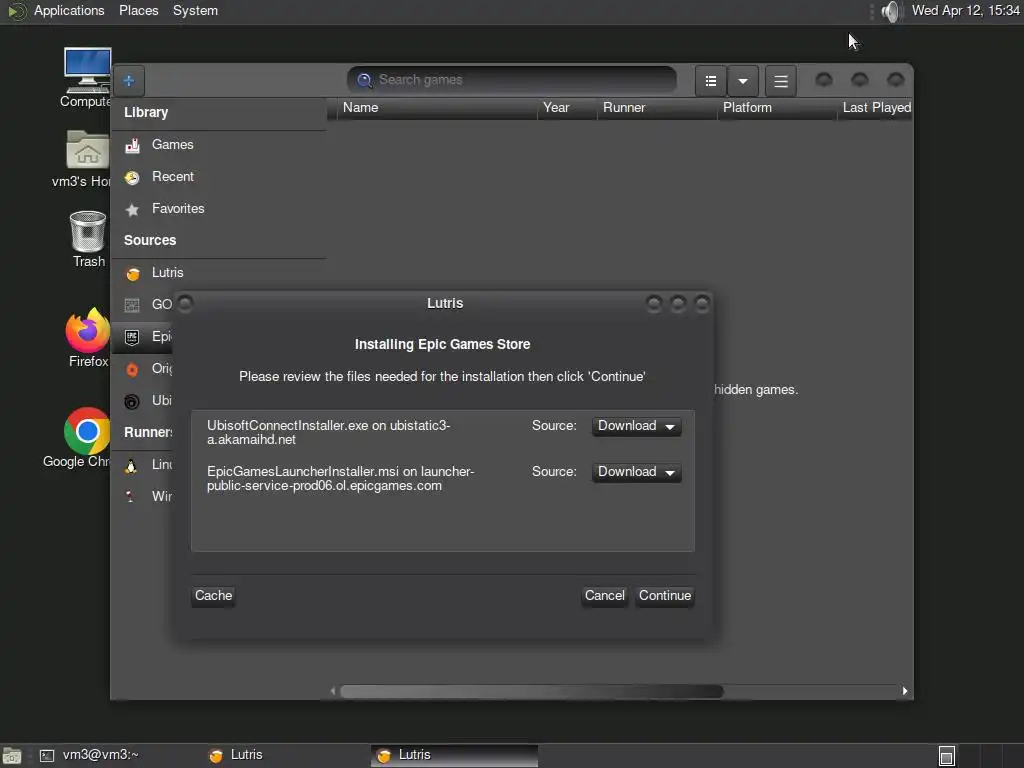Sort the game list by Year column
The width and height of the screenshot is (1024, 768).
[x=567, y=108]
